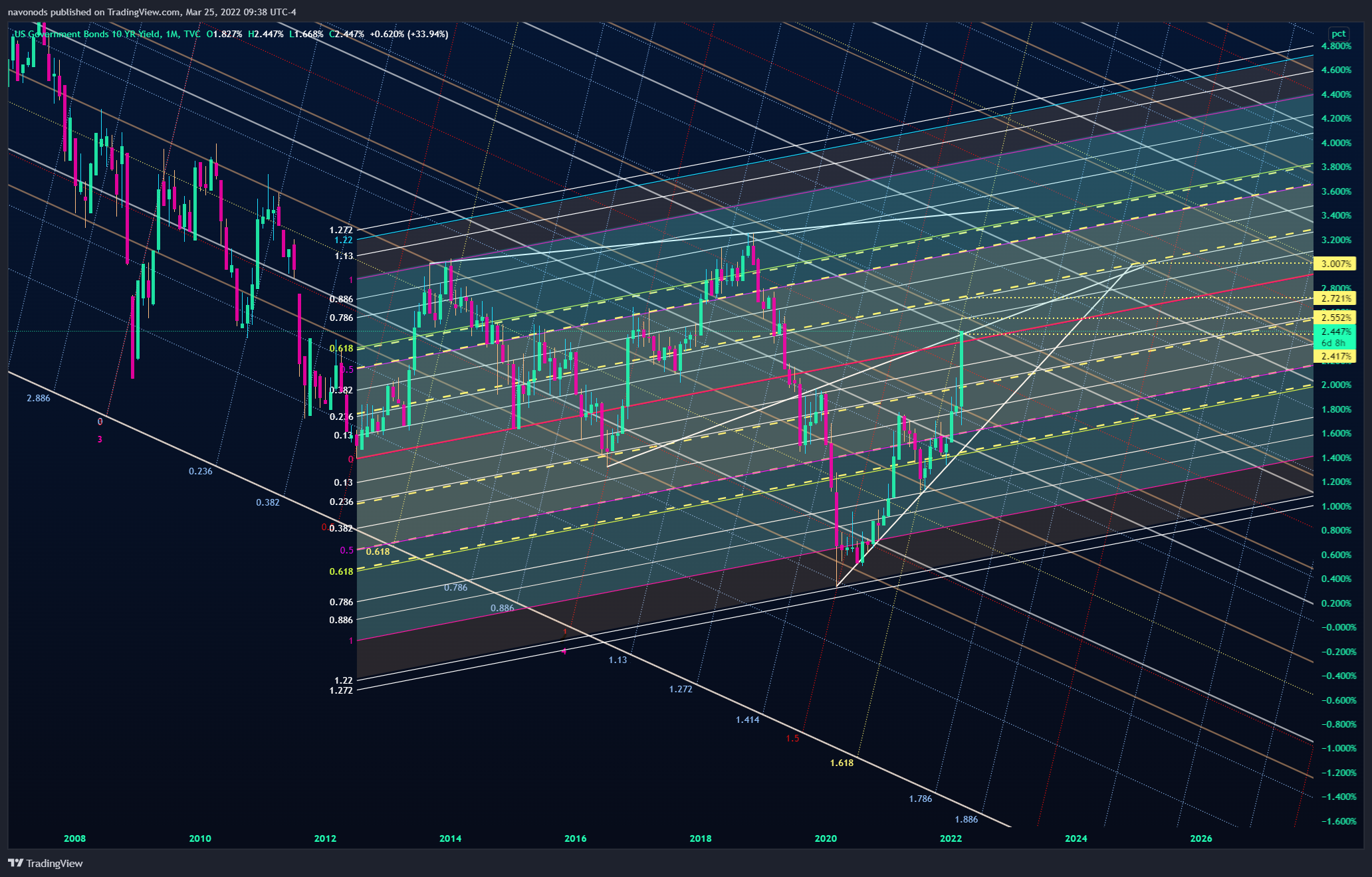Image resolution: width=1372 pixels, height=877 pixels.
Task: Click the 2012 label on the time axis
Action: point(325,838)
